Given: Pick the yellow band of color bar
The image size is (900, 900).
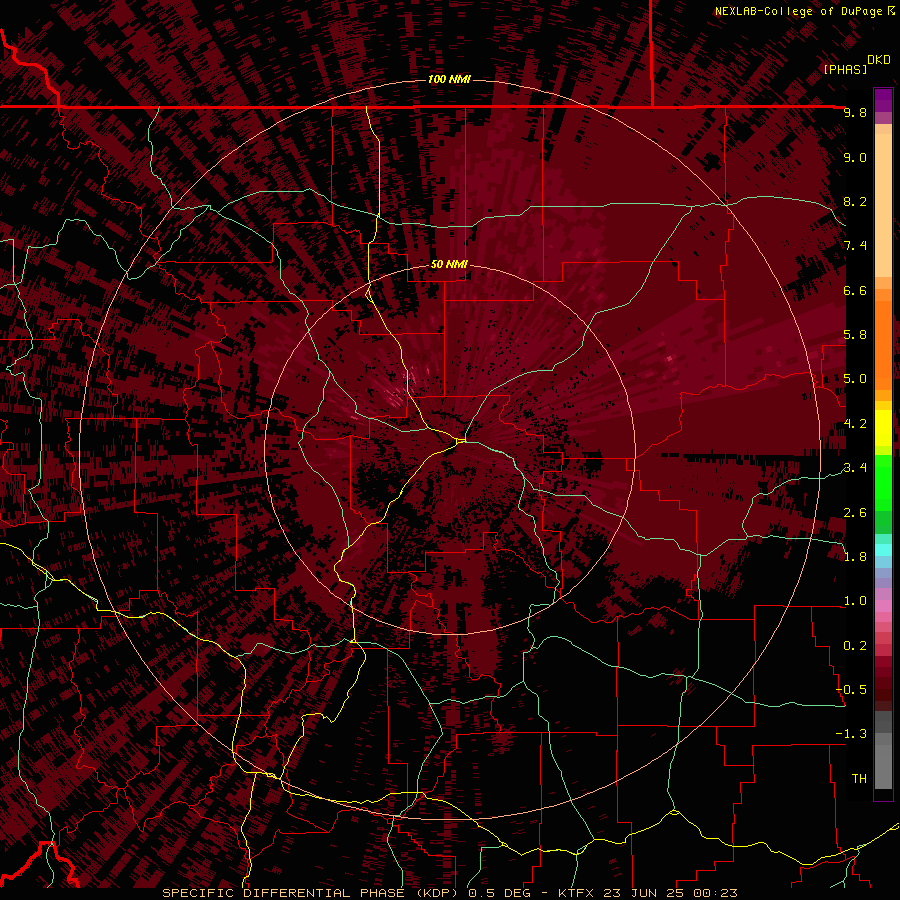Looking at the screenshot, I should coord(883,428).
